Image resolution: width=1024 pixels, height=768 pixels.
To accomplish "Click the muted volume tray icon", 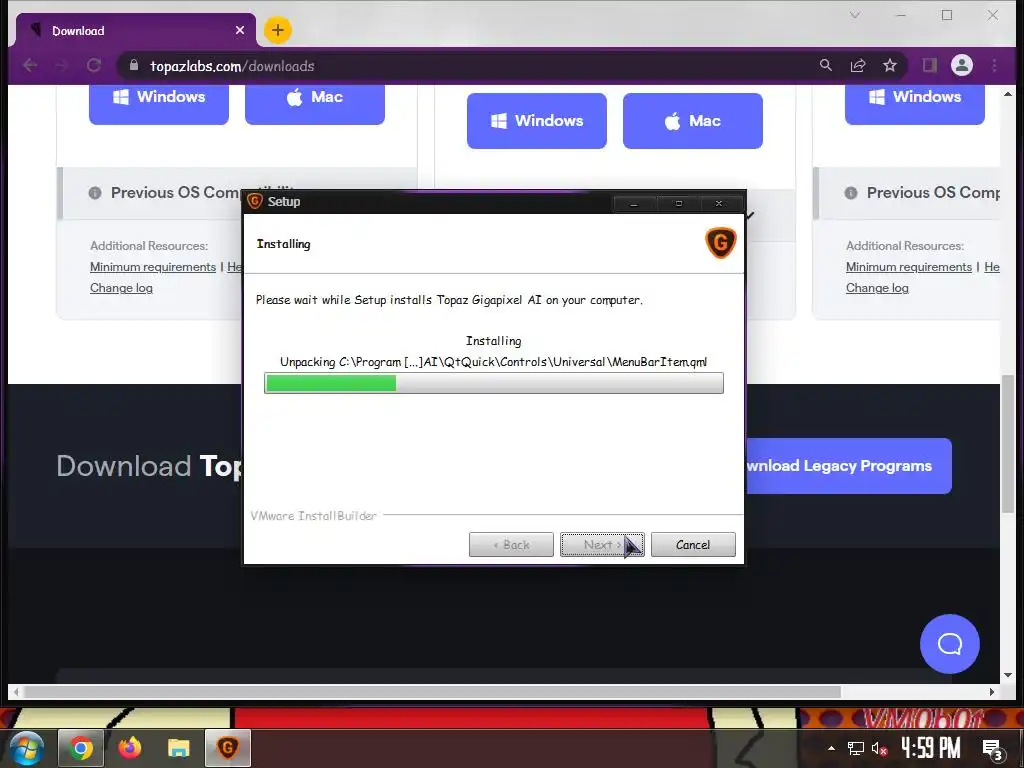I will tap(879, 748).
